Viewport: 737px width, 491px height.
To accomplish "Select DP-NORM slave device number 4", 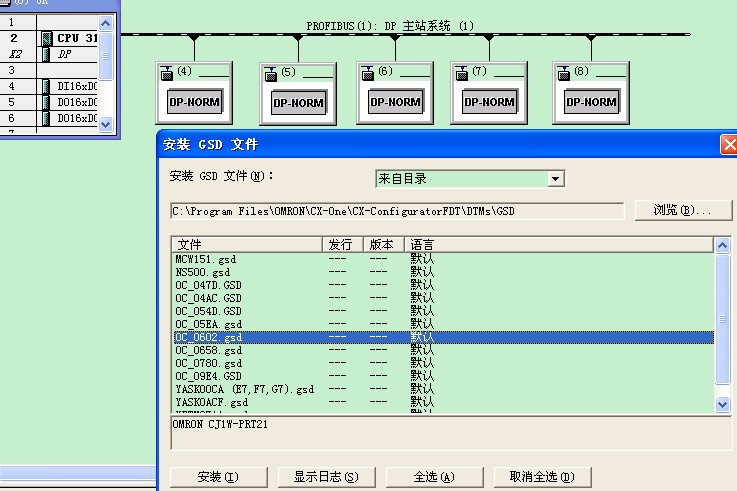I will pyautogui.click(x=194, y=101).
